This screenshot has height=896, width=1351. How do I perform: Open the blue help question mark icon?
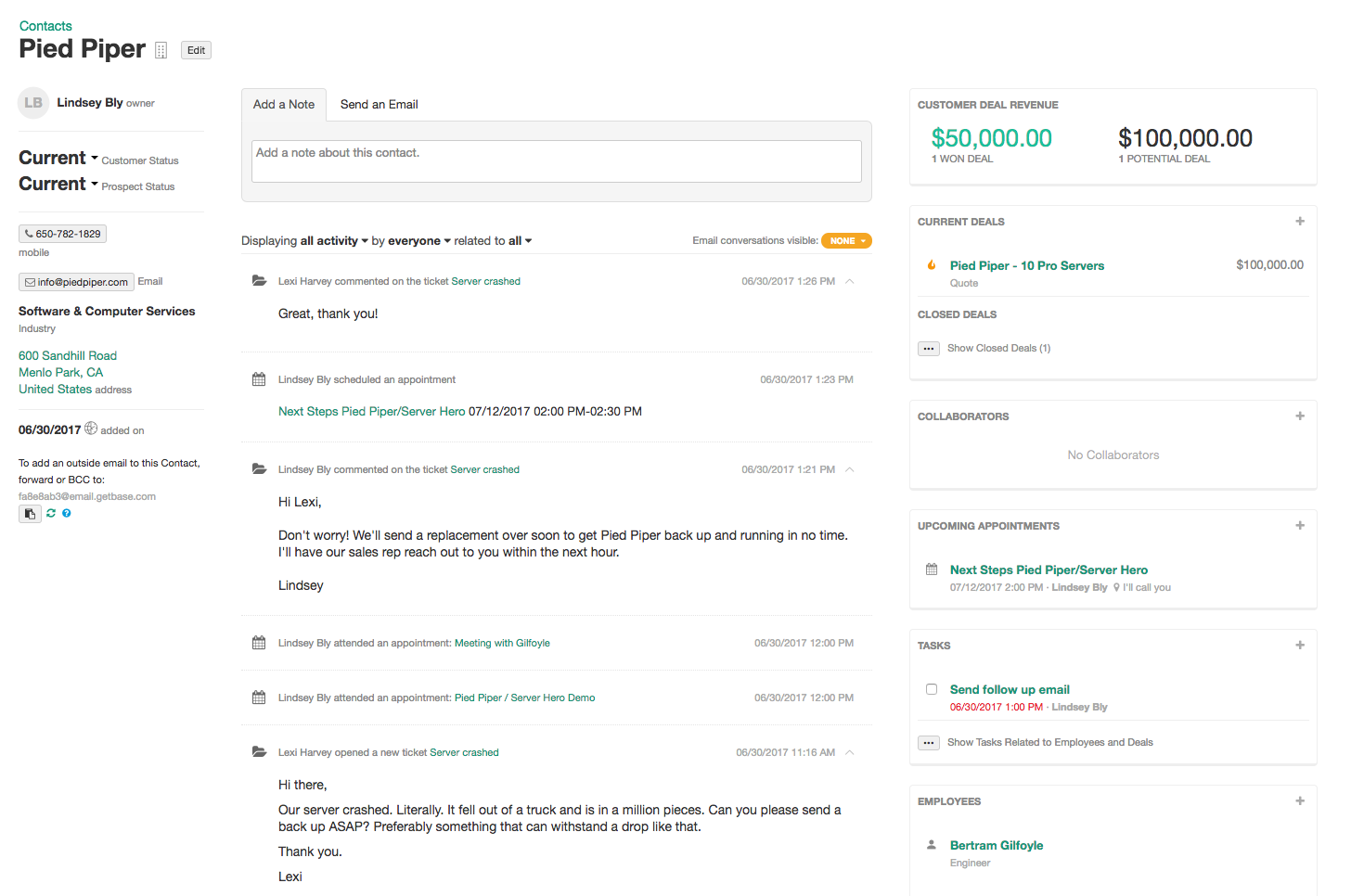pos(67,513)
